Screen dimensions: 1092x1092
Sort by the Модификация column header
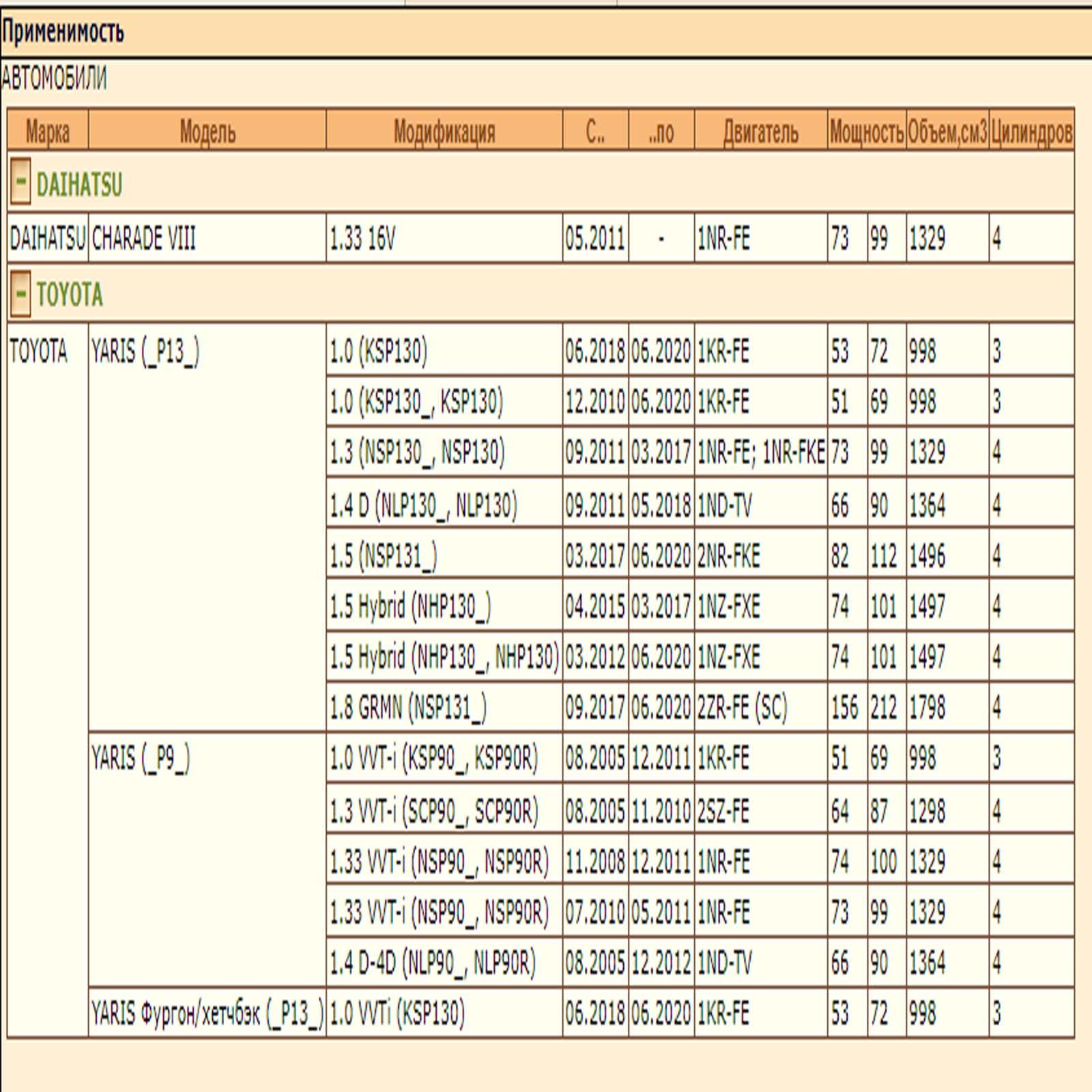(444, 131)
